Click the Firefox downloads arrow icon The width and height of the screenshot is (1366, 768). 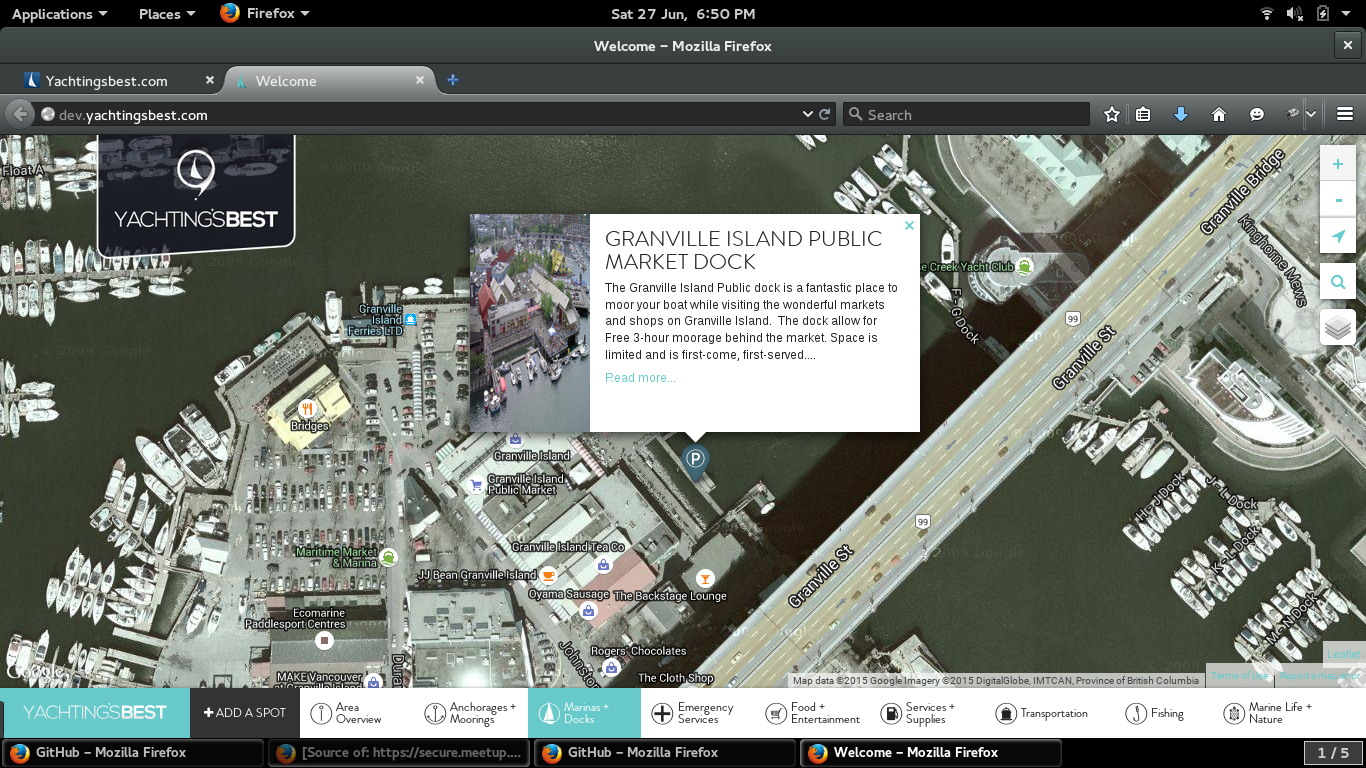click(1181, 115)
